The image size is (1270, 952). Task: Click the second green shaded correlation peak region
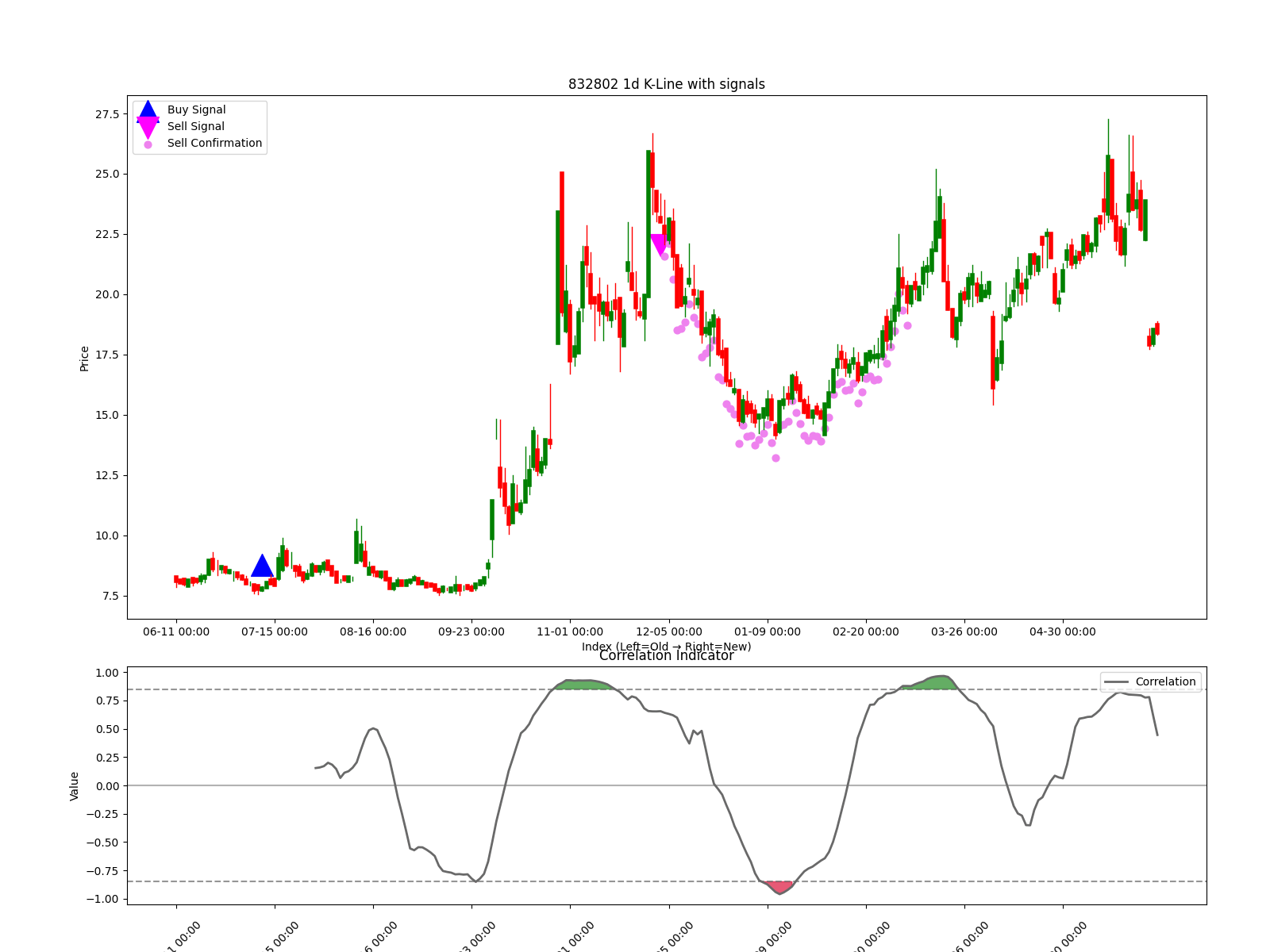click(931, 682)
